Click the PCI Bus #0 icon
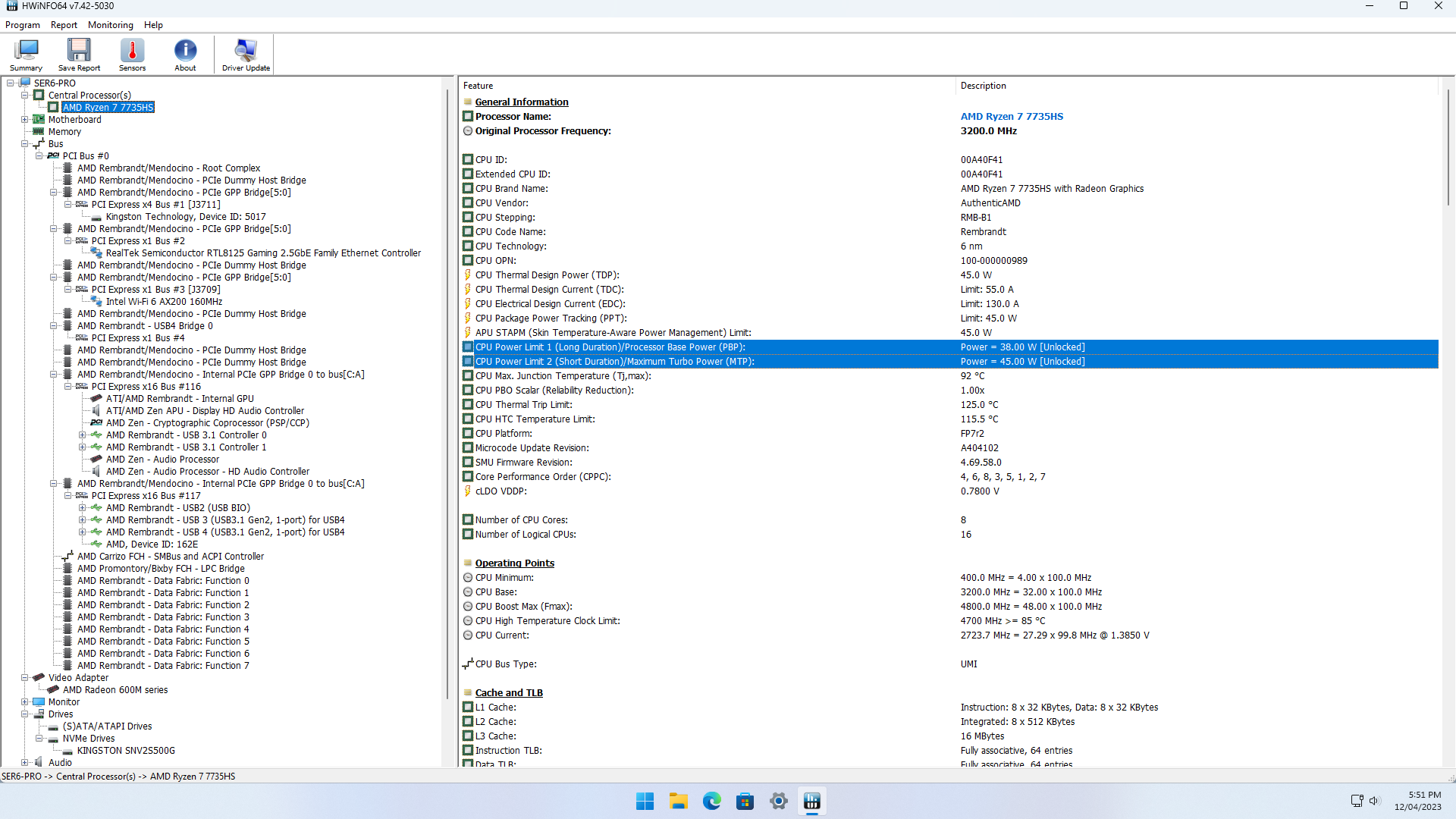The height and width of the screenshot is (819, 1456). pos(53,156)
